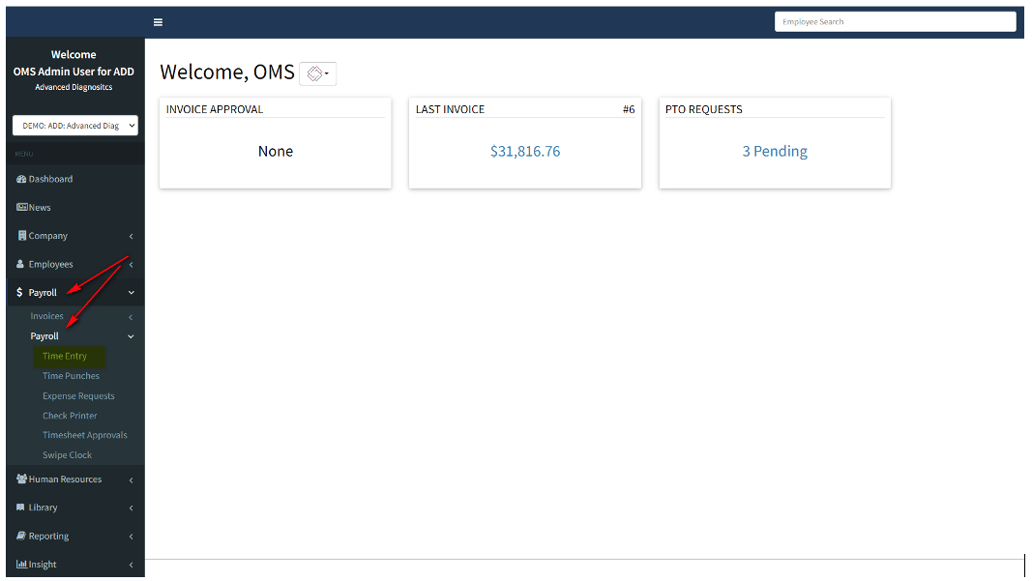Collapse the Payroll submenu chevron

coord(130,336)
